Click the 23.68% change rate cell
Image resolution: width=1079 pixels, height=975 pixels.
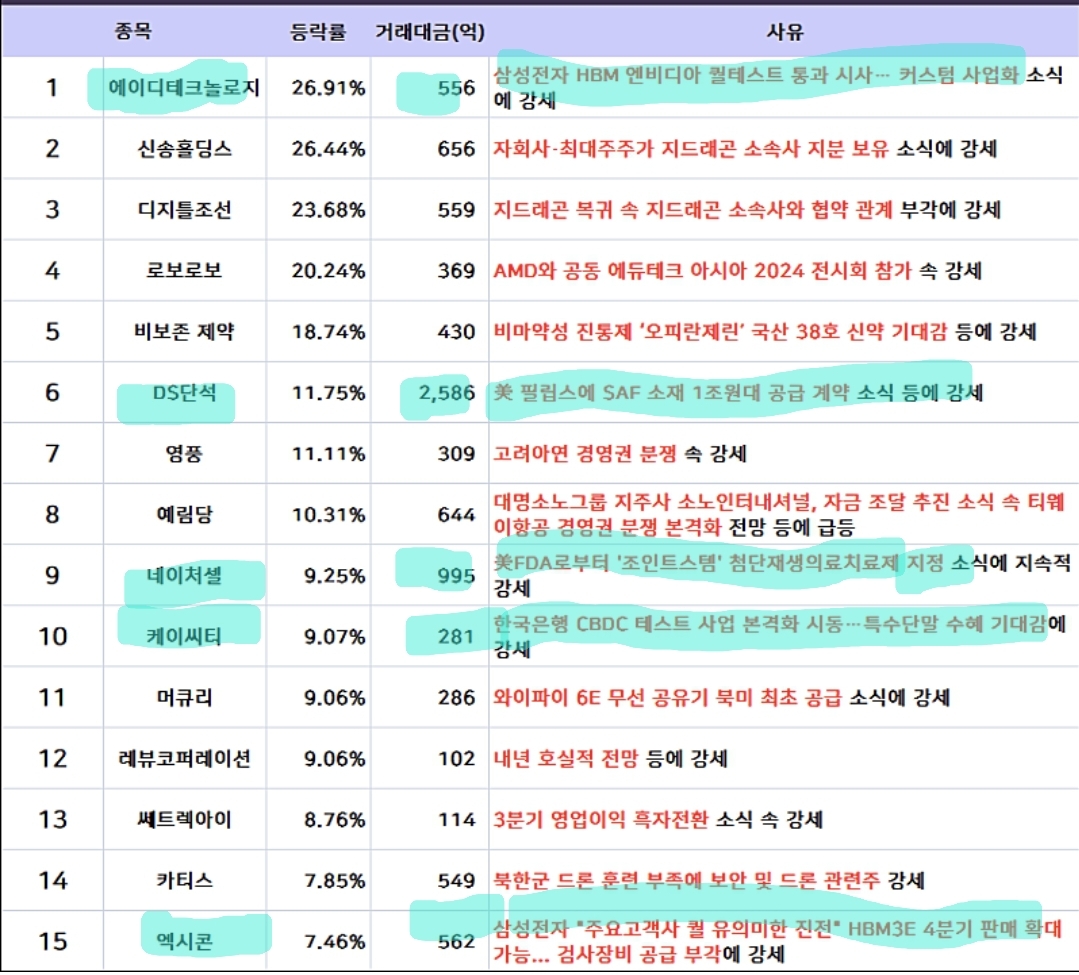click(328, 210)
